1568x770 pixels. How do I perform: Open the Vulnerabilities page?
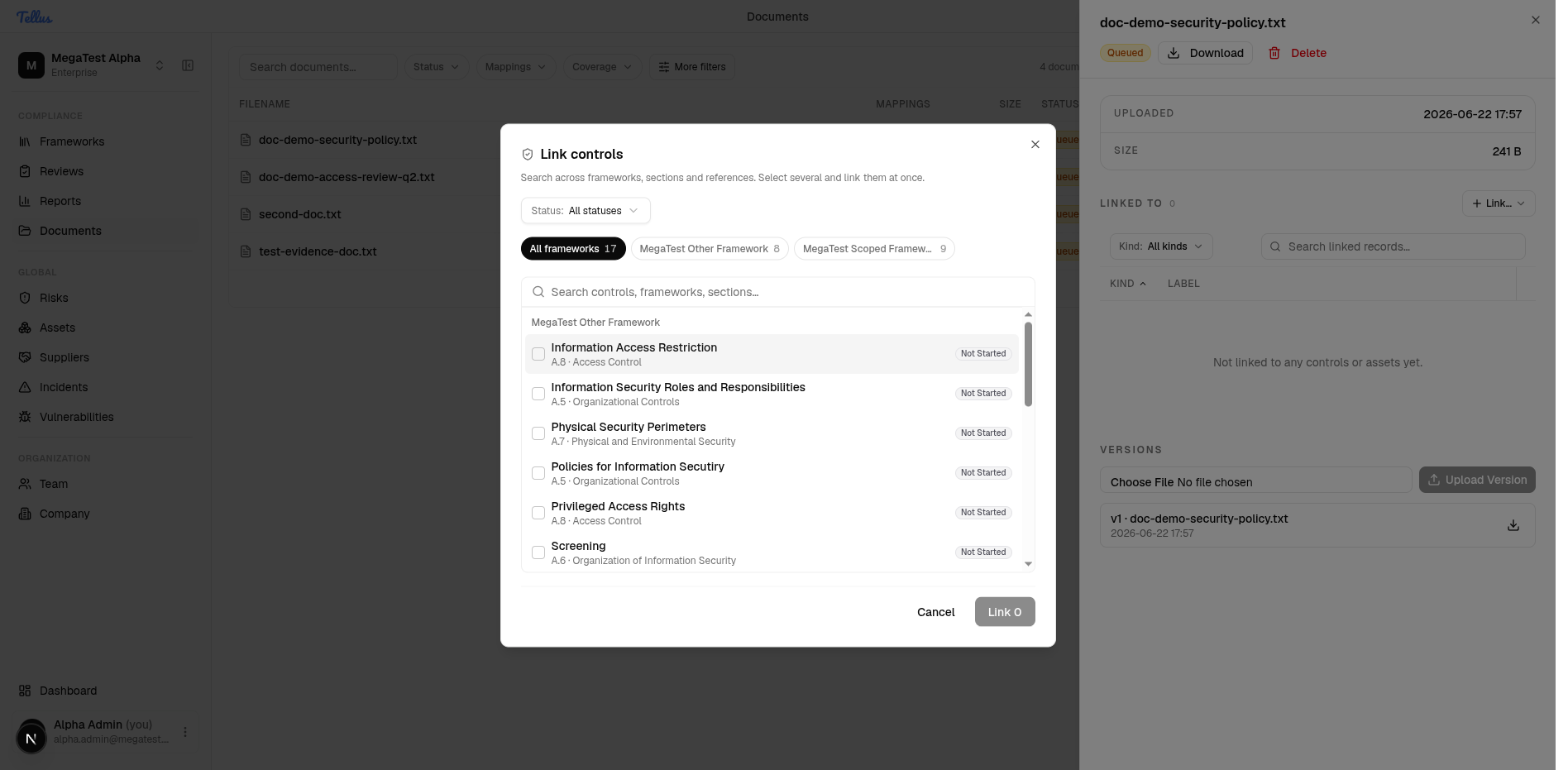[x=76, y=417]
